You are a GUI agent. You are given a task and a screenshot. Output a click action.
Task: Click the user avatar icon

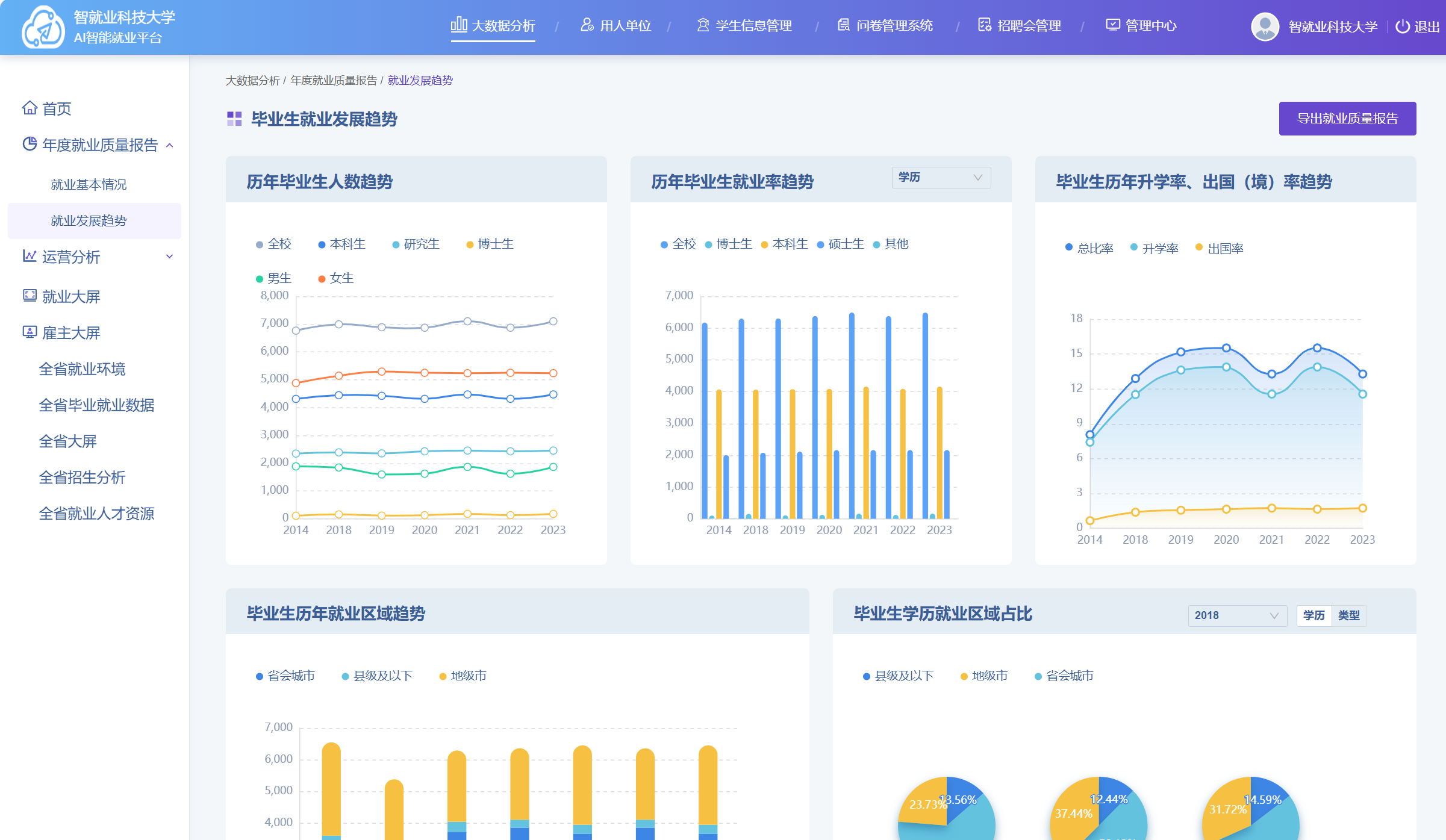[1265, 26]
